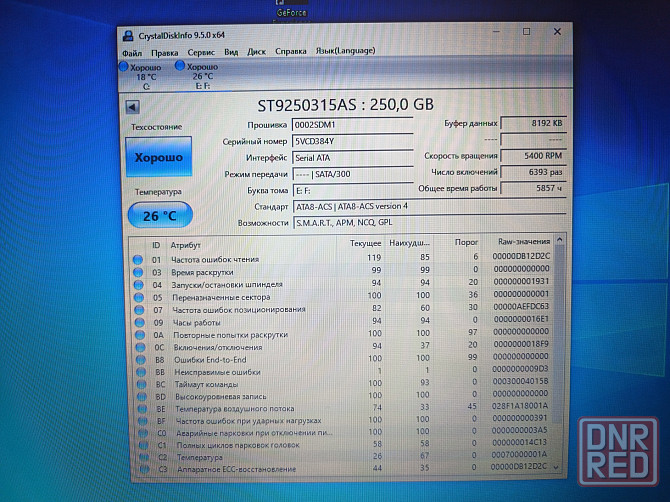Click status icon for attribute BC

click(142, 385)
